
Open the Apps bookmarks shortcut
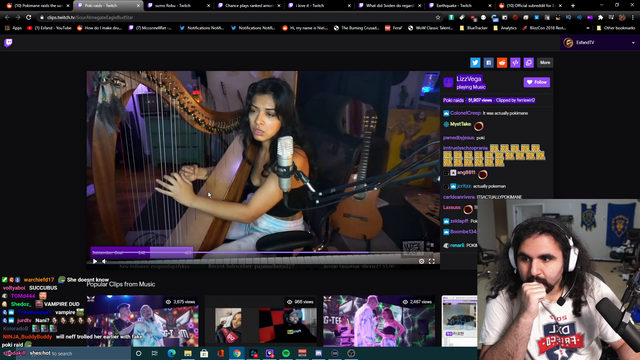13,28
